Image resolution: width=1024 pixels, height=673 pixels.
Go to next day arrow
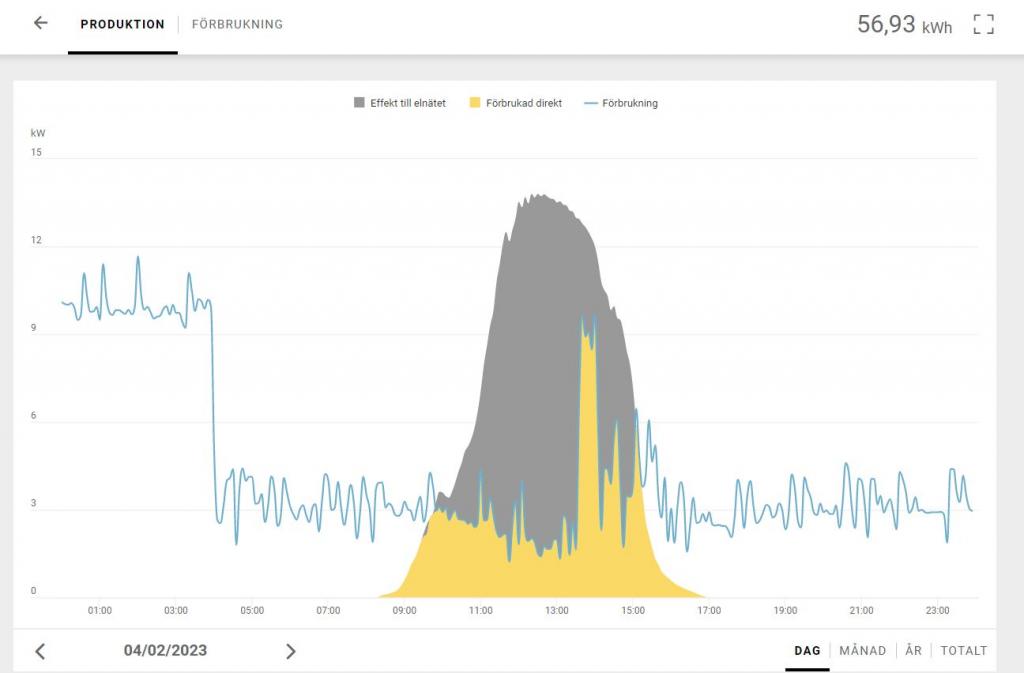pyautogui.click(x=291, y=651)
